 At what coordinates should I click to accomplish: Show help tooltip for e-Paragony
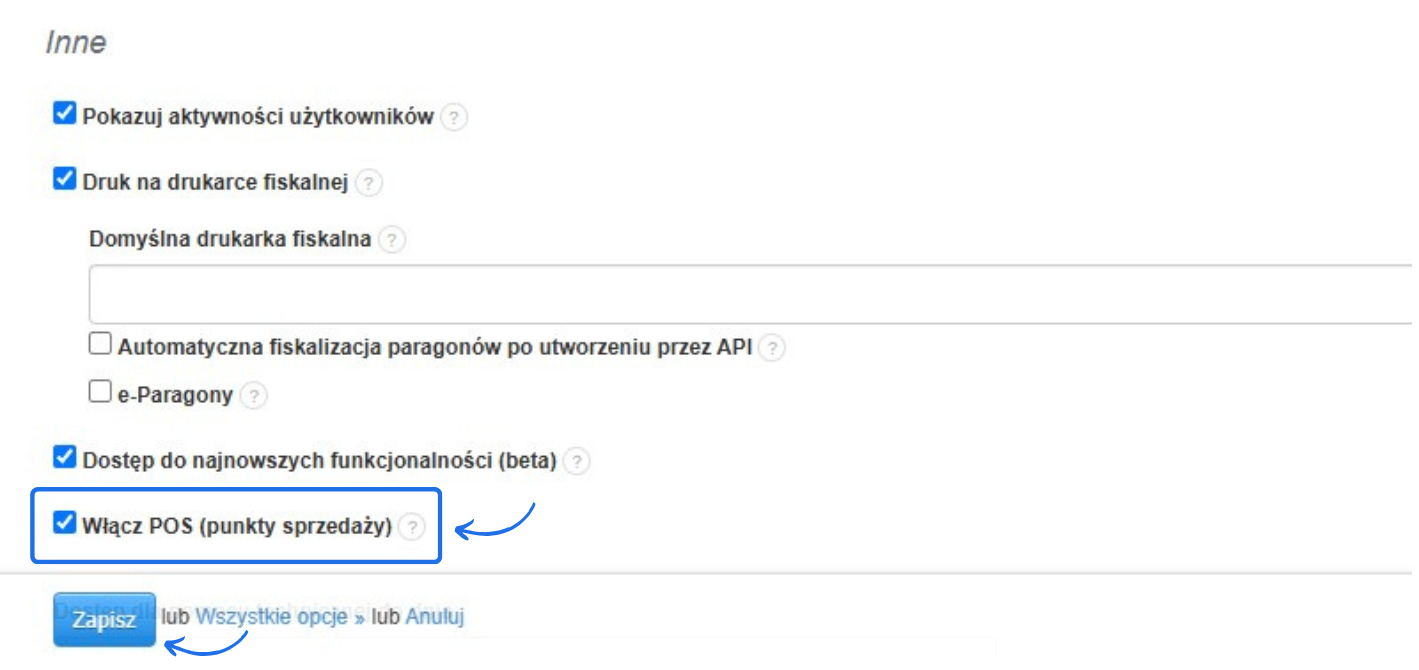click(x=255, y=396)
